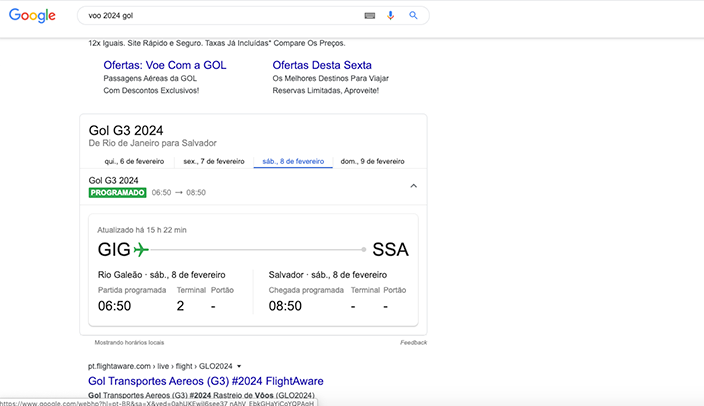The image size is (704, 406).
Task: Select the 'dom., 9 de fevereiro' tab
Action: pyautogui.click(x=372, y=161)
